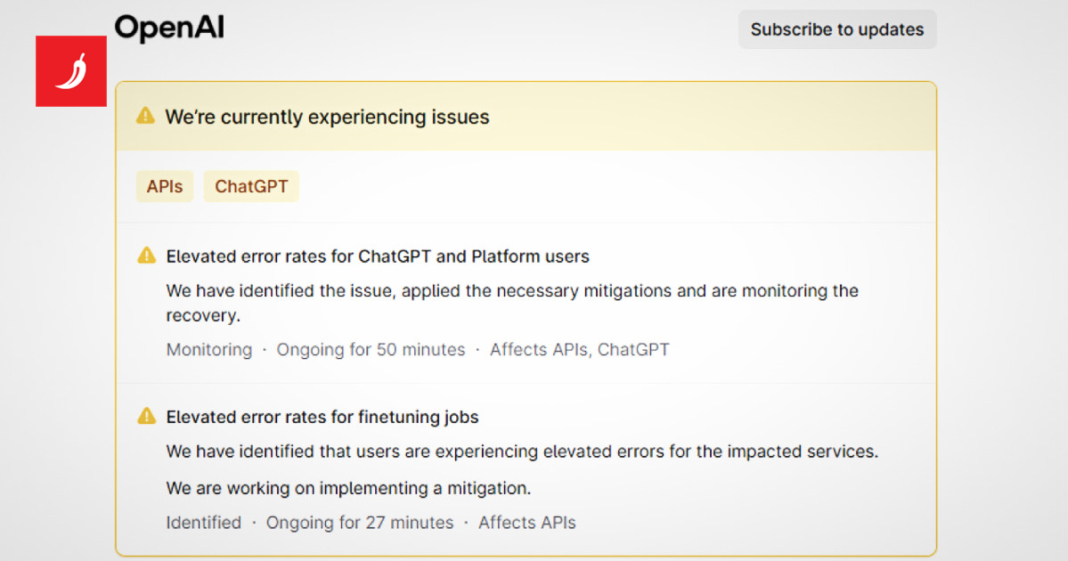Click the OpenAI logo
Screen dimensions: 1068x561
[169, 28]
